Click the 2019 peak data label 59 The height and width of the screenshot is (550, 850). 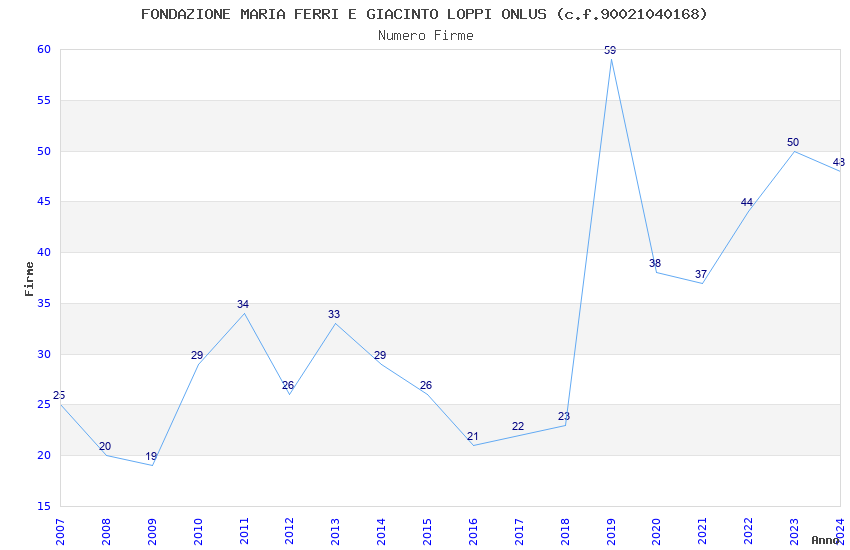610,50
